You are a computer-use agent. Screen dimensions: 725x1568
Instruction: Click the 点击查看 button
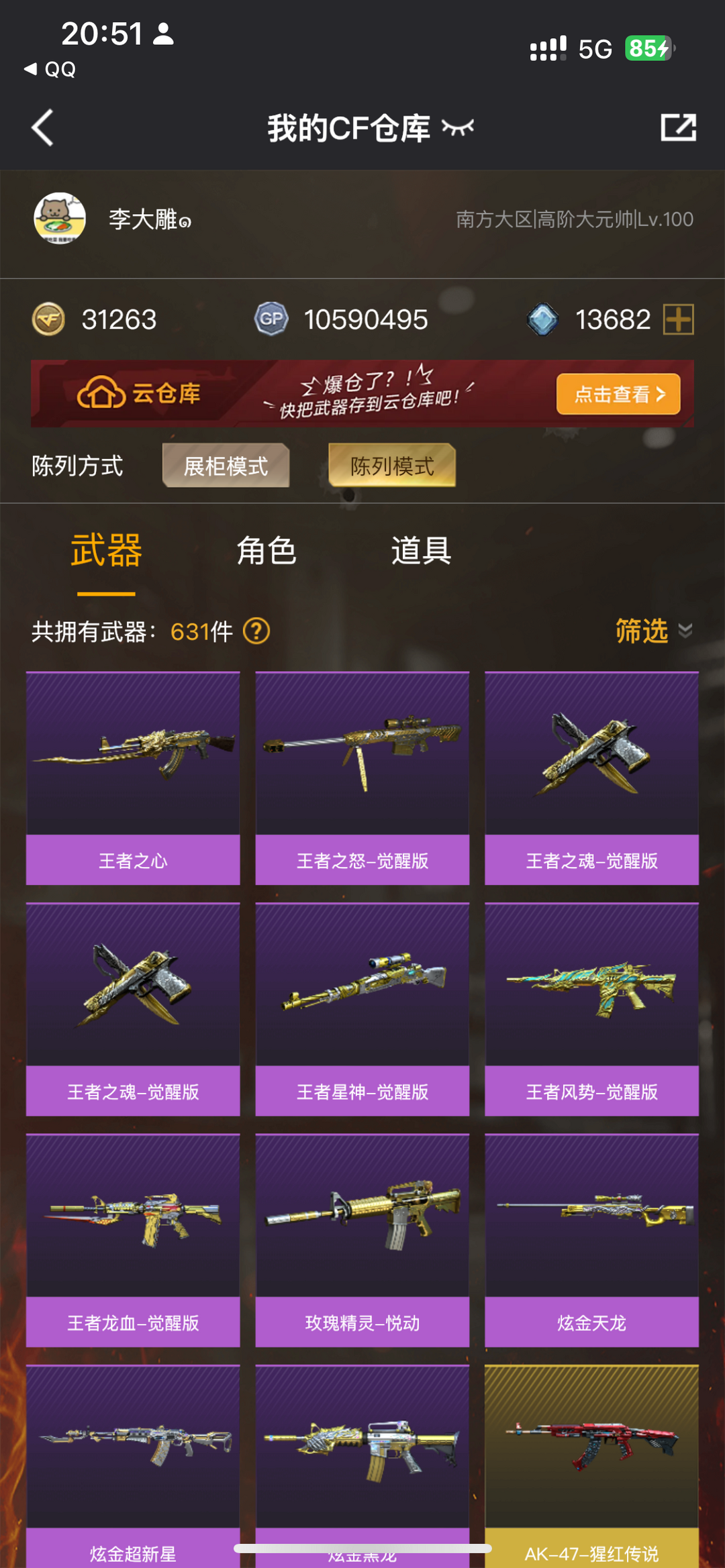click(618, 394)
